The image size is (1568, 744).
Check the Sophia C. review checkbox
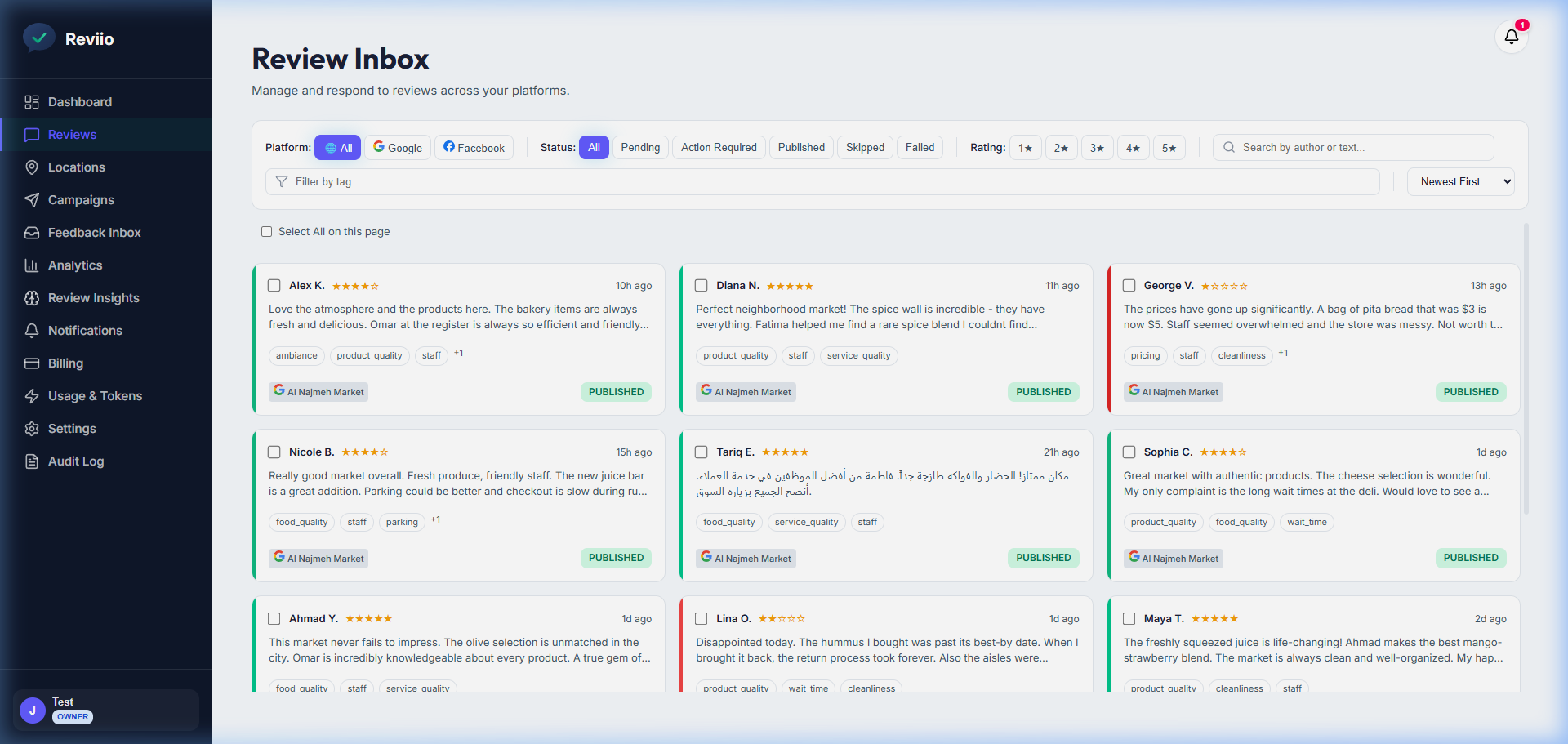pyautogui.click(x=1129, y=452)
